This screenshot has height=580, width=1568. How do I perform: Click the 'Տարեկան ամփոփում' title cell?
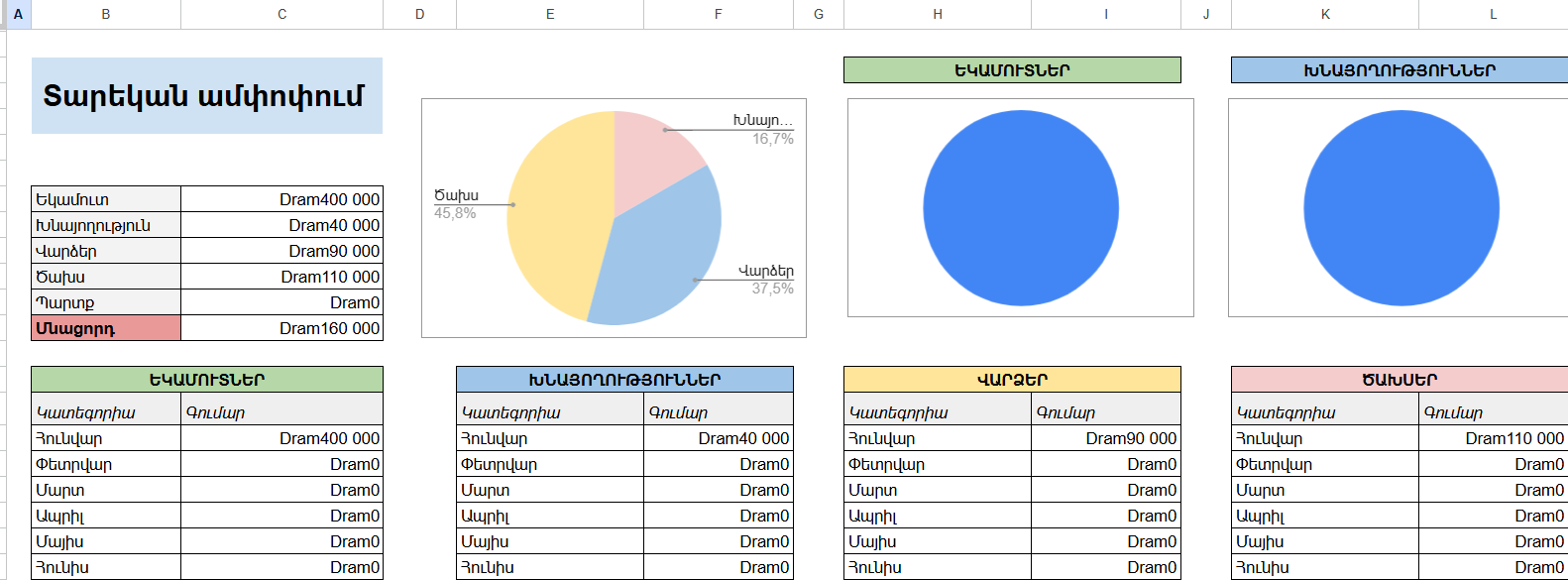[206, 96]
